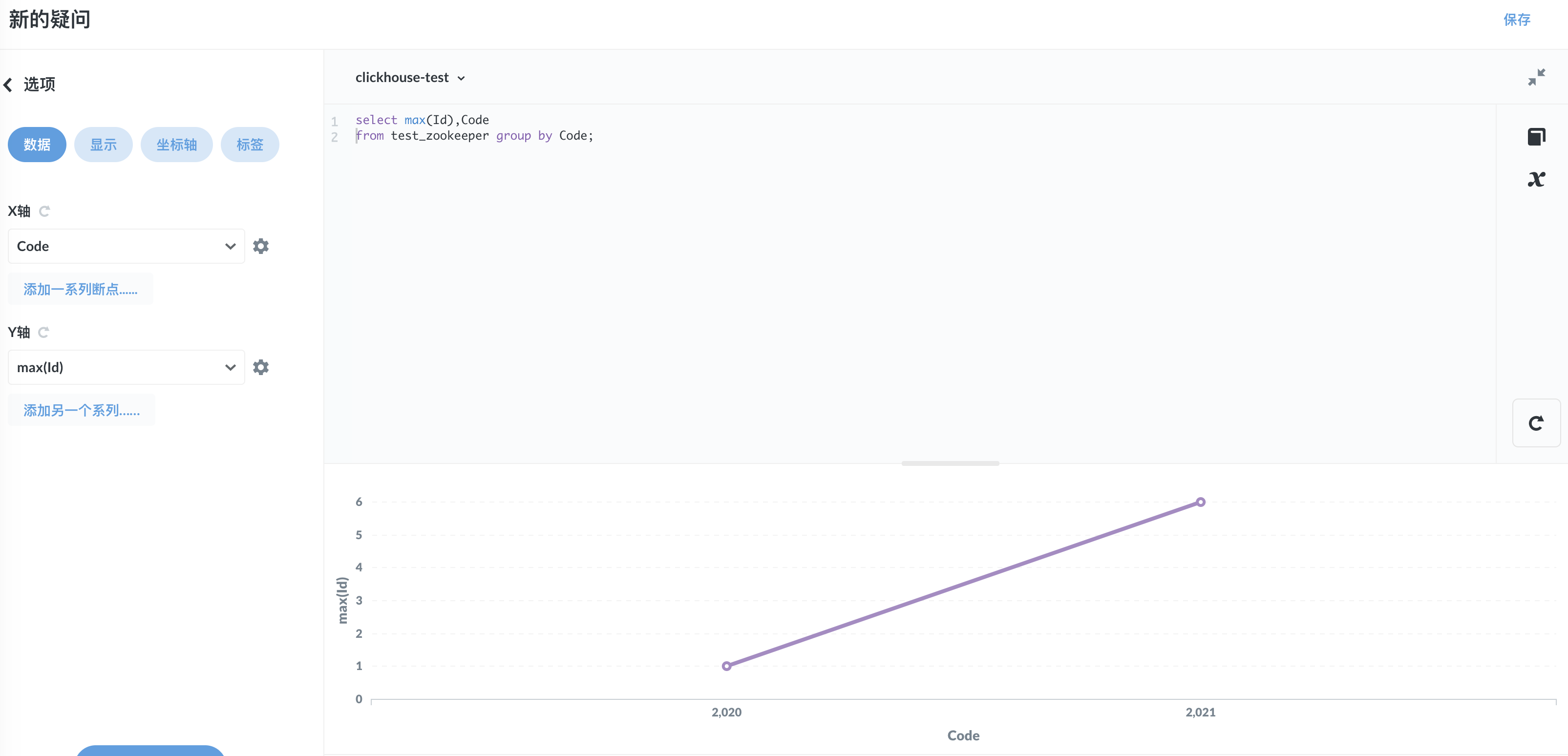
Task: Click 添加另一个系列 link
Action: (82, 410)
